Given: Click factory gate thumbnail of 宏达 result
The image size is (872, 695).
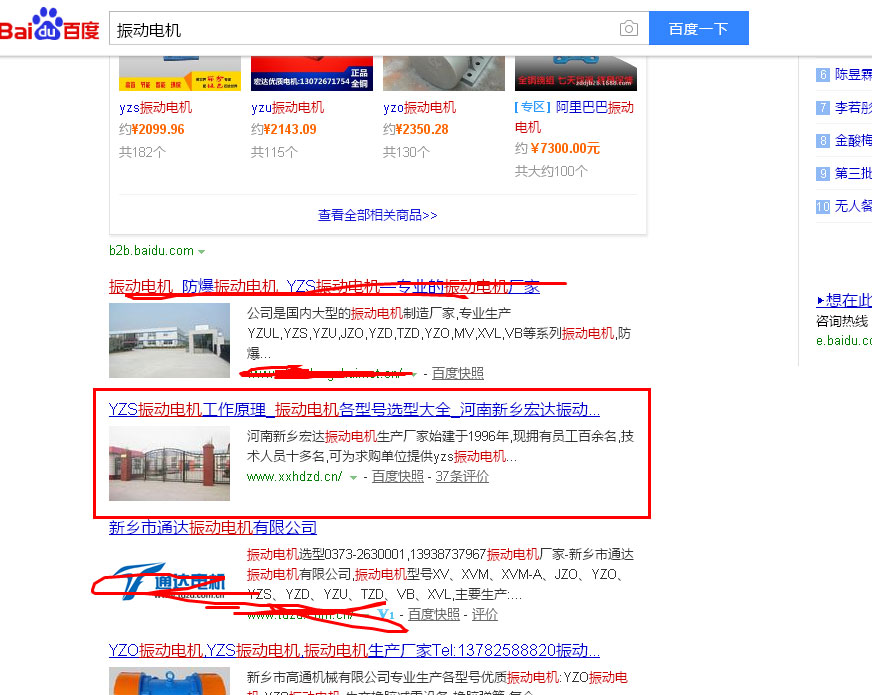Looking at the screenshot, I should click(x=169, y=456).
